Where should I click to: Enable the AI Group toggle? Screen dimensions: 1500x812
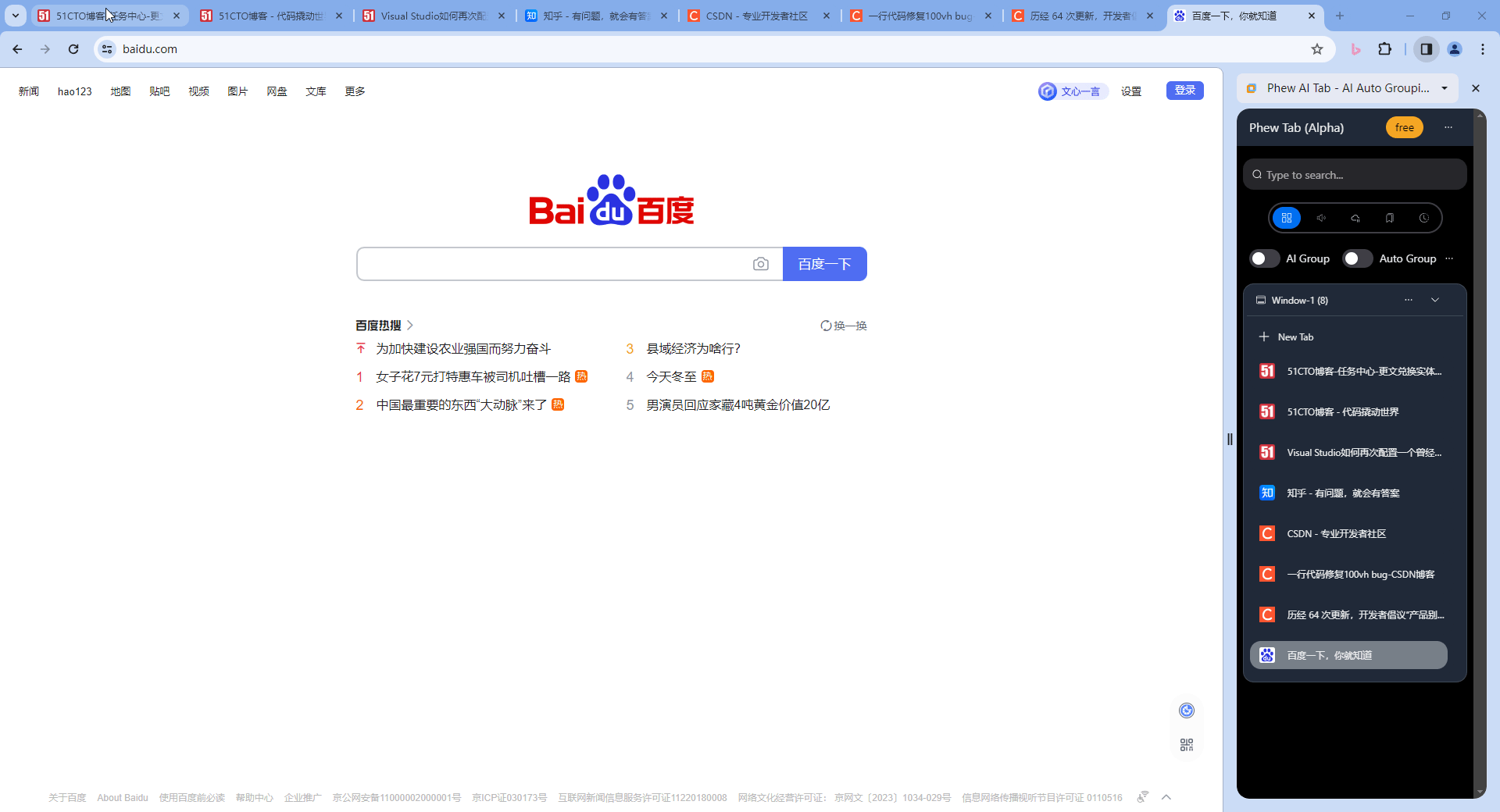(1264, 258)
